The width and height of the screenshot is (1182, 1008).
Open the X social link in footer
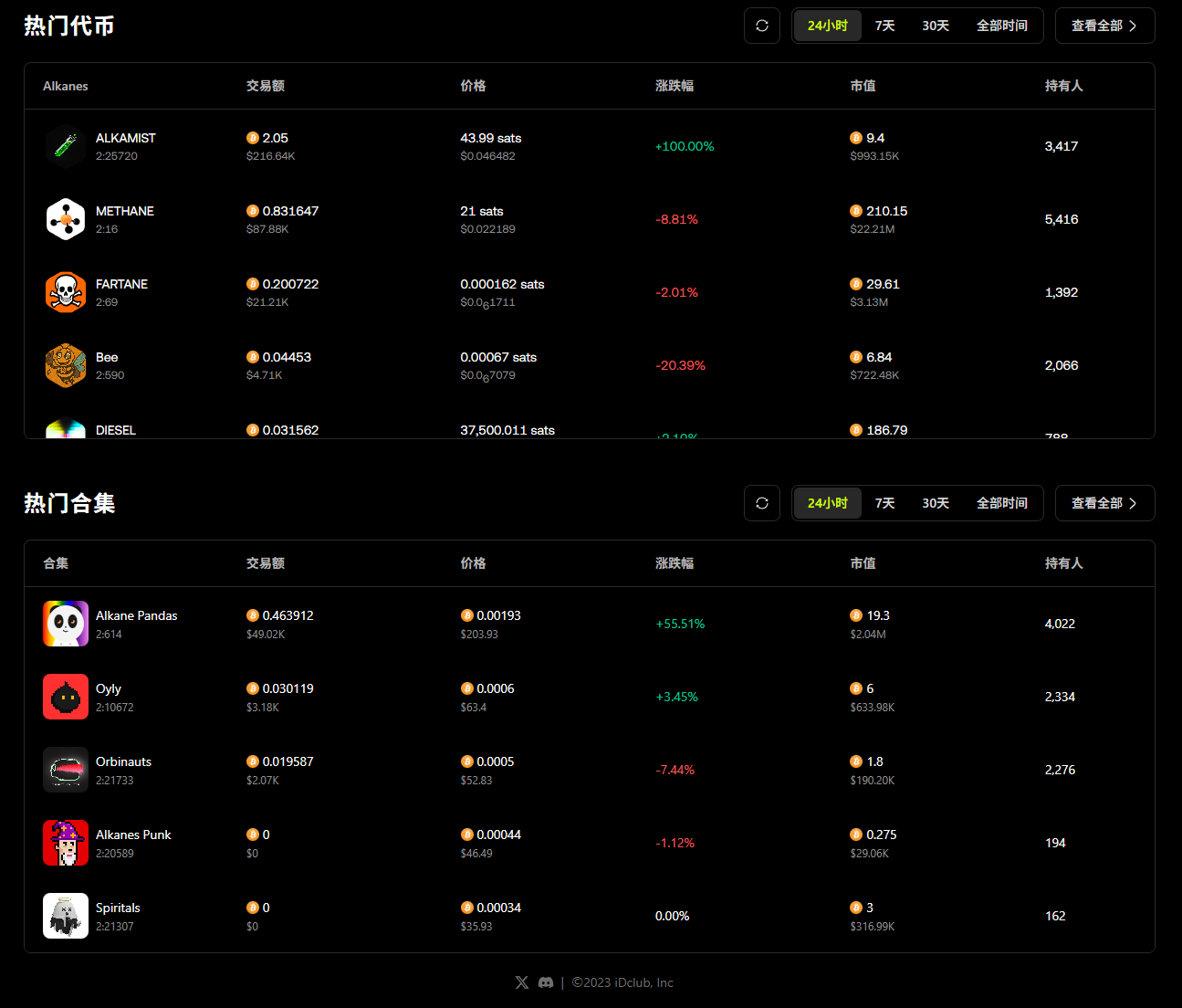pyautogui.click(x=522, y=982)
